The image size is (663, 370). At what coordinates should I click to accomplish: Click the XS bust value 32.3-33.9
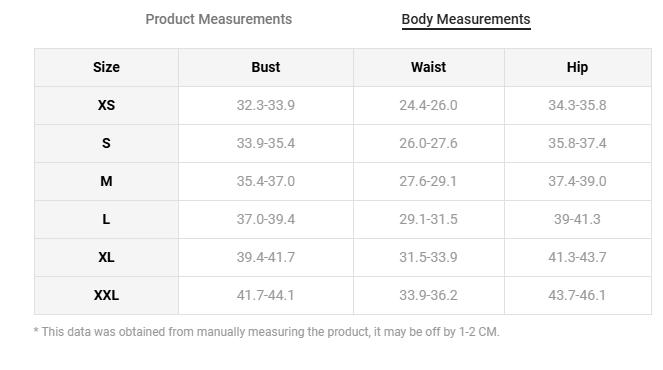266,105
